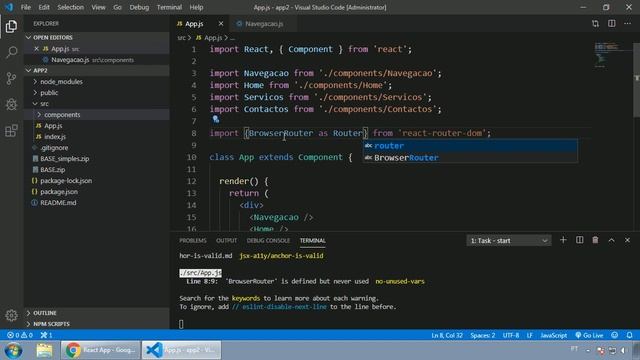This screenshot has height=360, width=640.
Task: Open the Source Control view
Action: point(11,78)
